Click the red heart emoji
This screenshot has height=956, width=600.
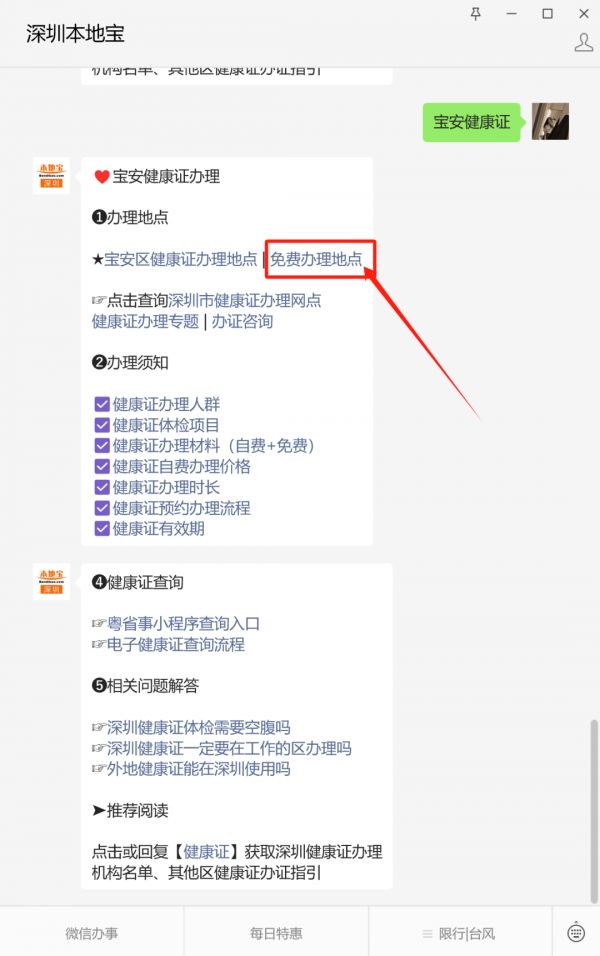102,177
